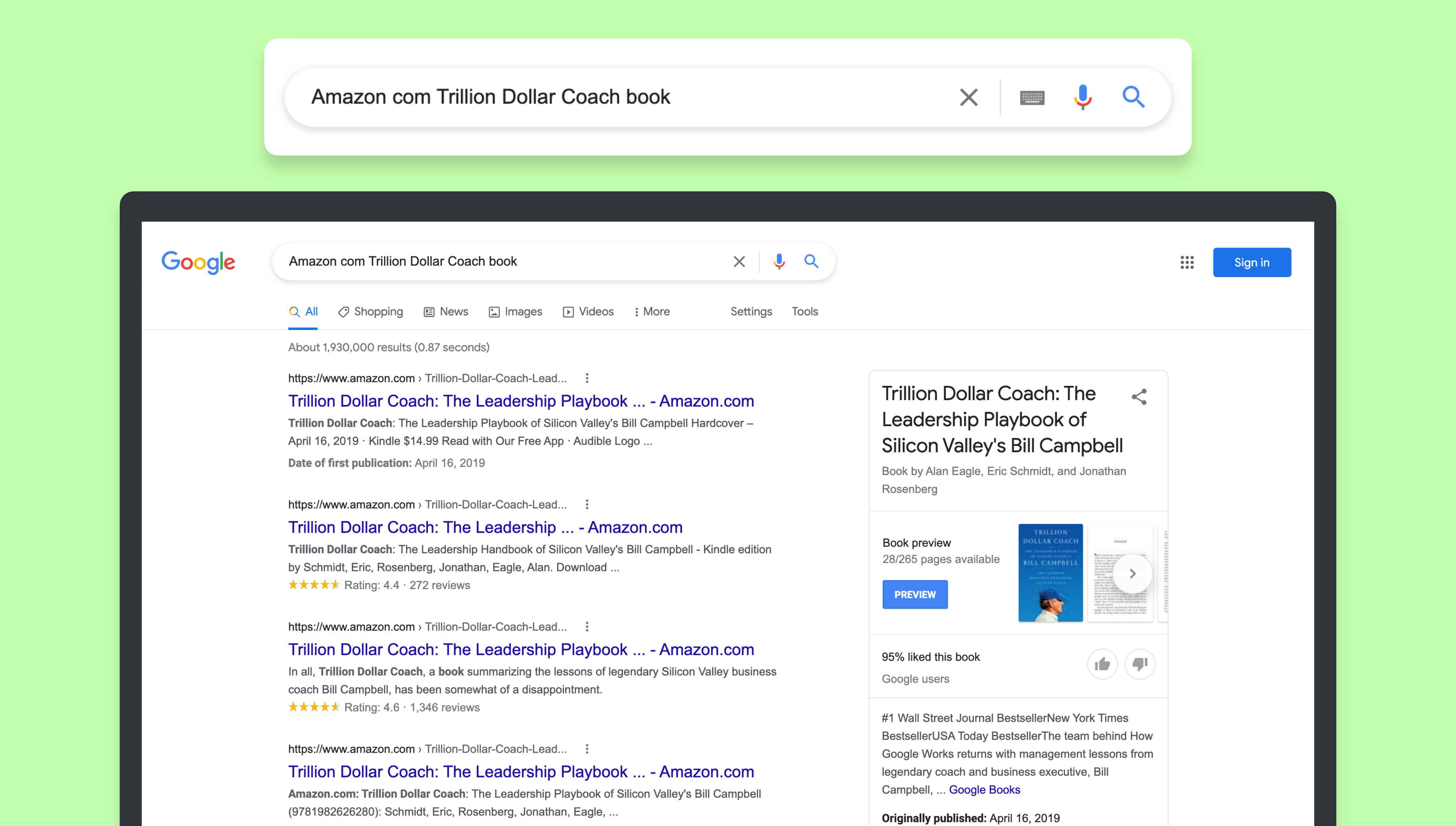Click the blue PREVIEW button
Screen dimensions: 1456x826
tap(914, 594)
